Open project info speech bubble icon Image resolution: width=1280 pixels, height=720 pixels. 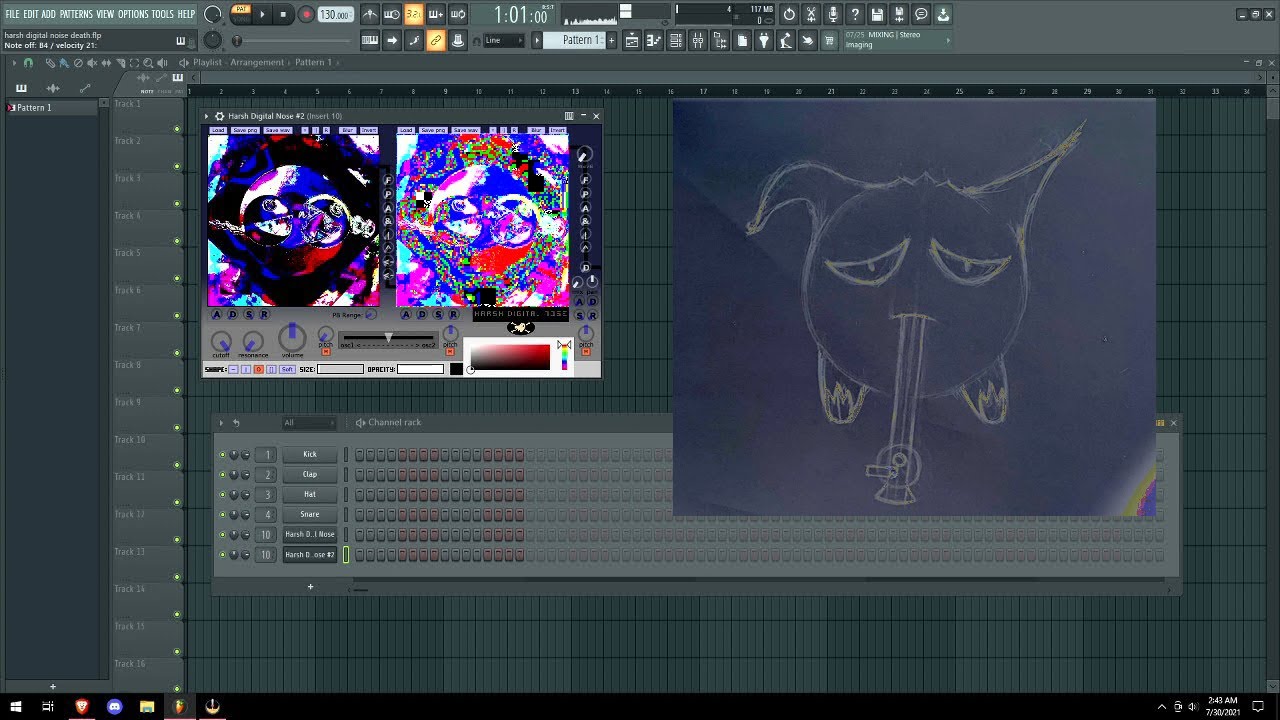click(921, 14)
